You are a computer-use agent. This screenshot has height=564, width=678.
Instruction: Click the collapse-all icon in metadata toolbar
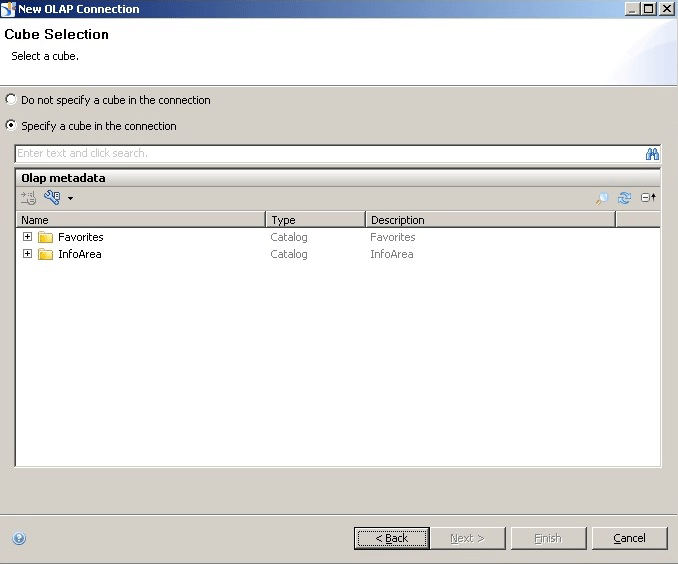point(648,198)
